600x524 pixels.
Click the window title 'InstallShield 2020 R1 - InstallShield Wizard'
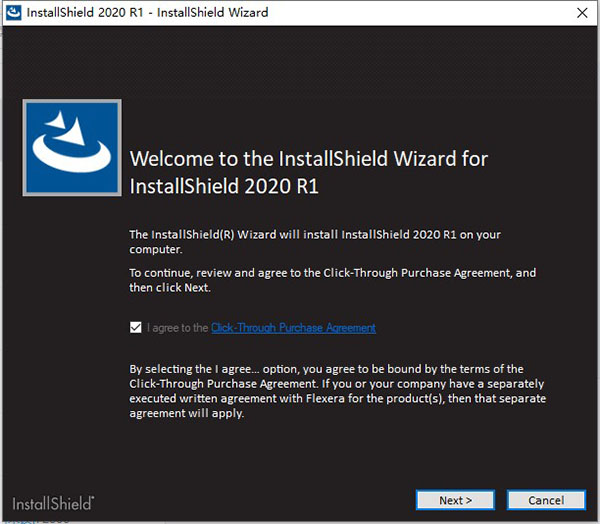click(x=150, y=13)
